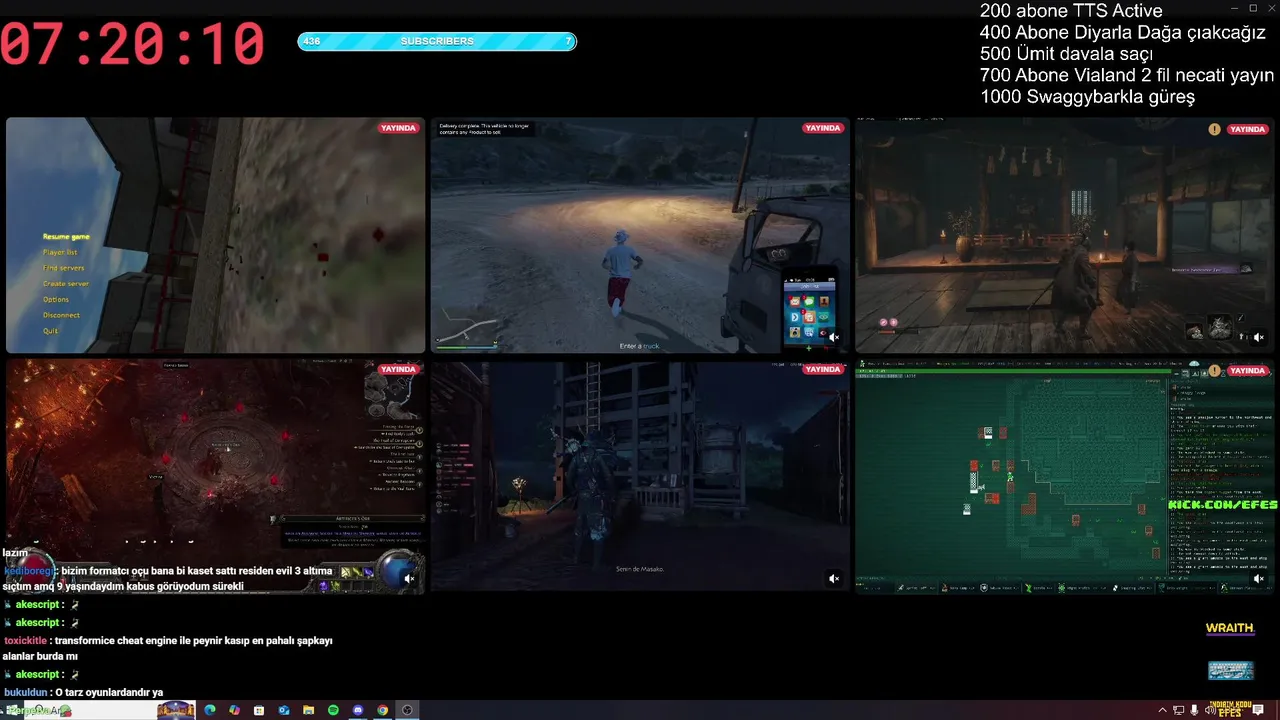Open Discord from the taskbar
This screenshot has height=720, width=1280.
358,710
